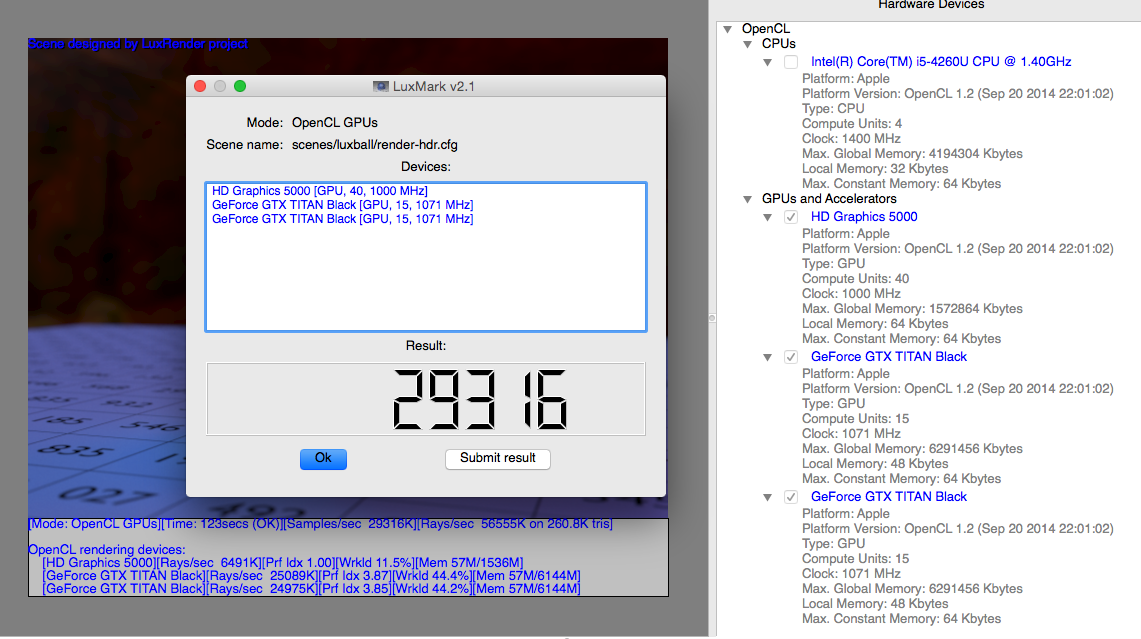The width and height of the screenshot is (1141, 639).
Task: Click the green zoom button of LuxMark dialog
Action: 240,86
